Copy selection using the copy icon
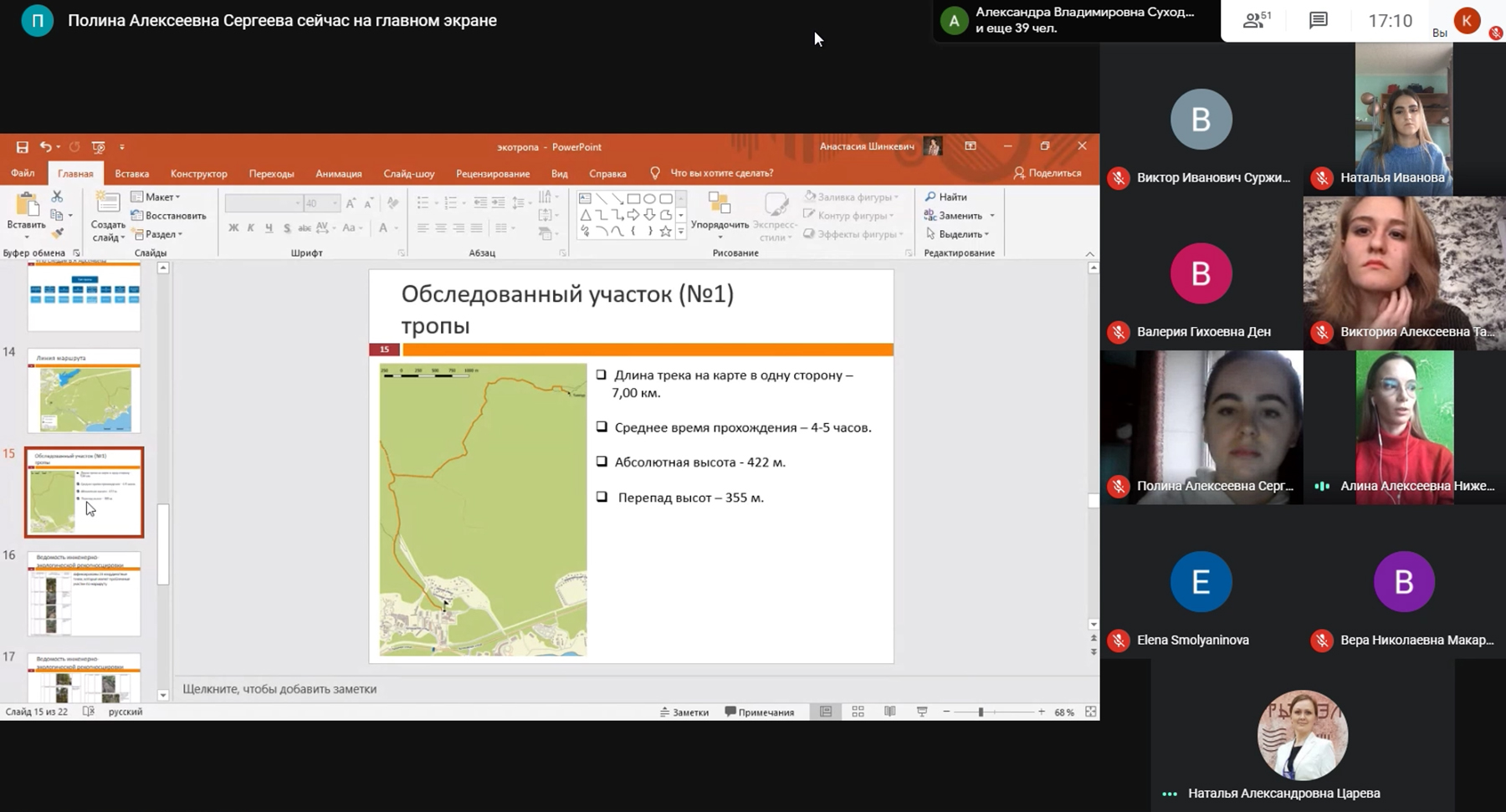Screen dimensions: 1506x812 pos(57,215)
